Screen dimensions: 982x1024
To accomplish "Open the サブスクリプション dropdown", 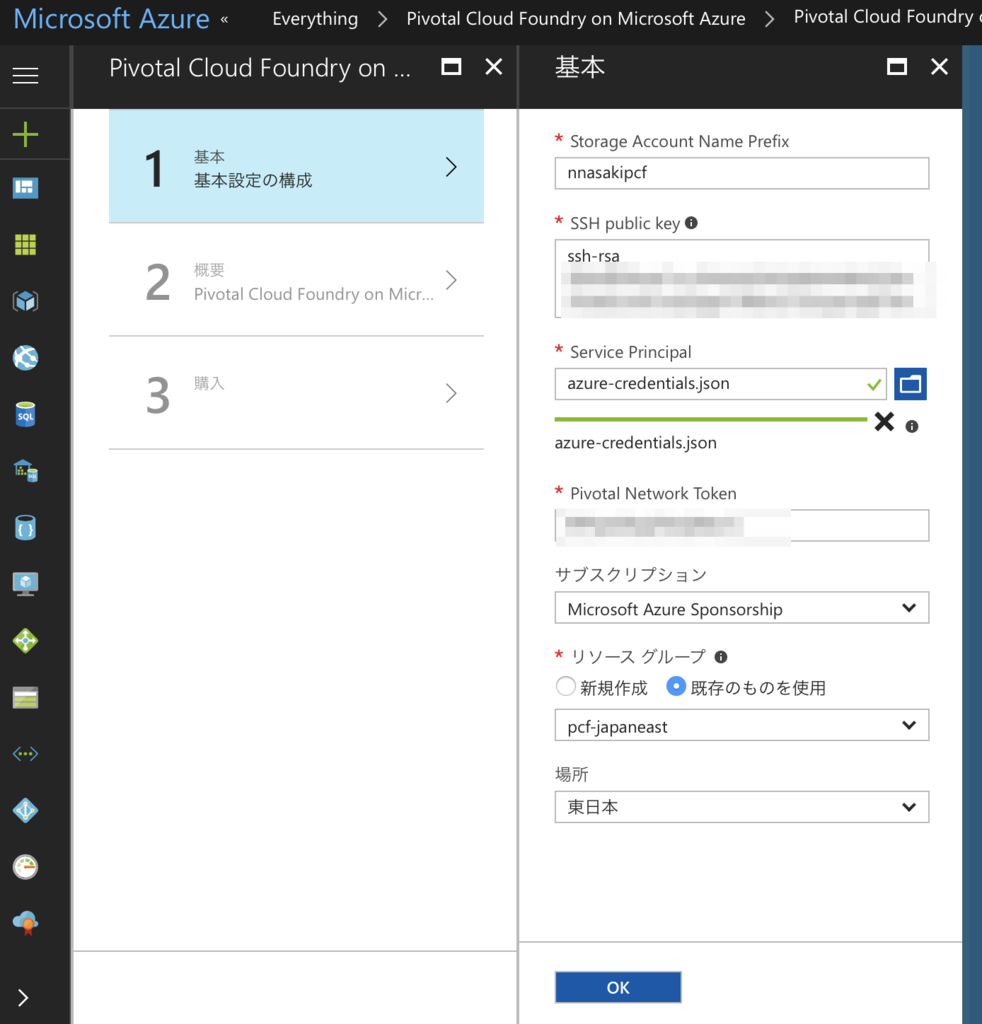I will (741, 608).
